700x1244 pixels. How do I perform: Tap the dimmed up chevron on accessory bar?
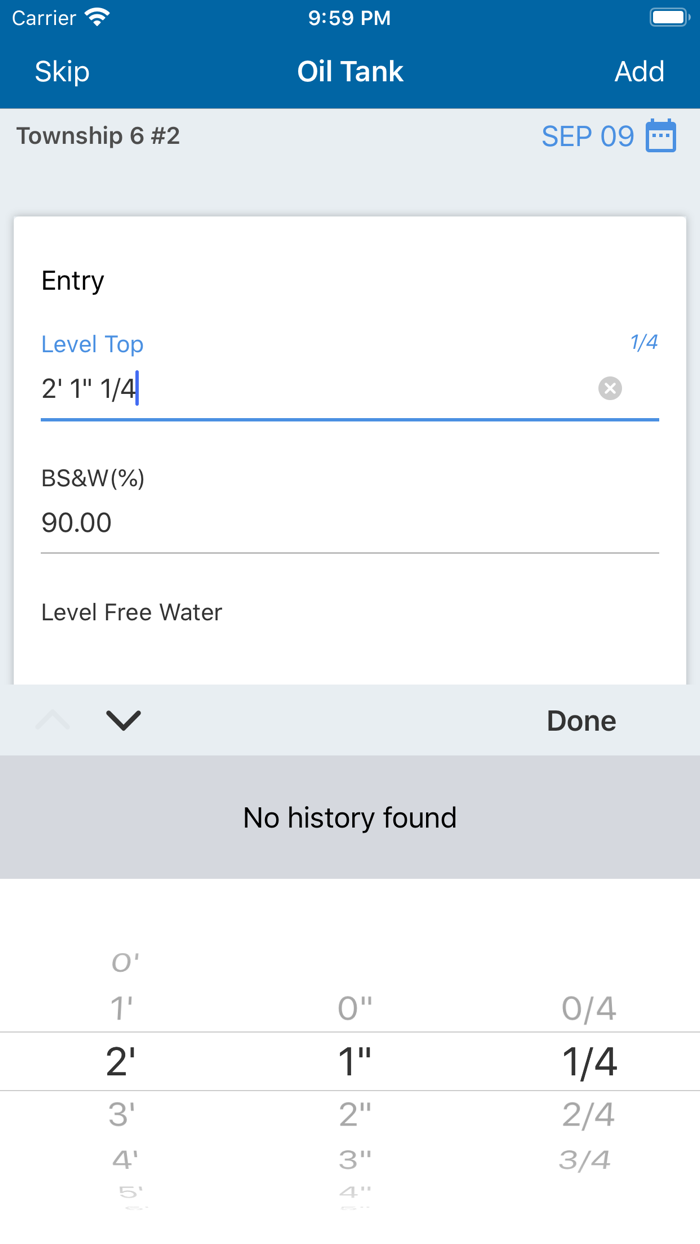pyautogui.click(x=52, y=720)
